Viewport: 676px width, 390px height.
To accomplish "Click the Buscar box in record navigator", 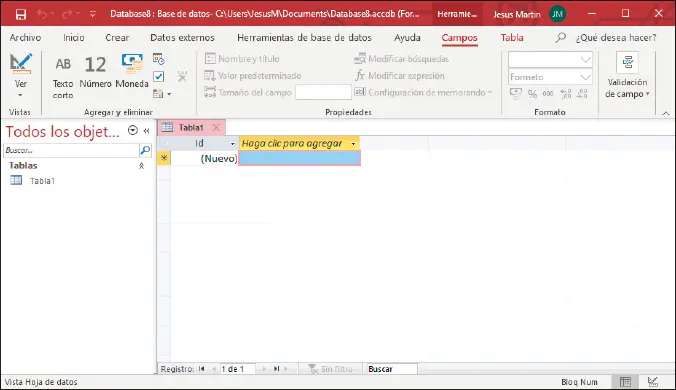I will pyautogui.click(x=391, y=369).
